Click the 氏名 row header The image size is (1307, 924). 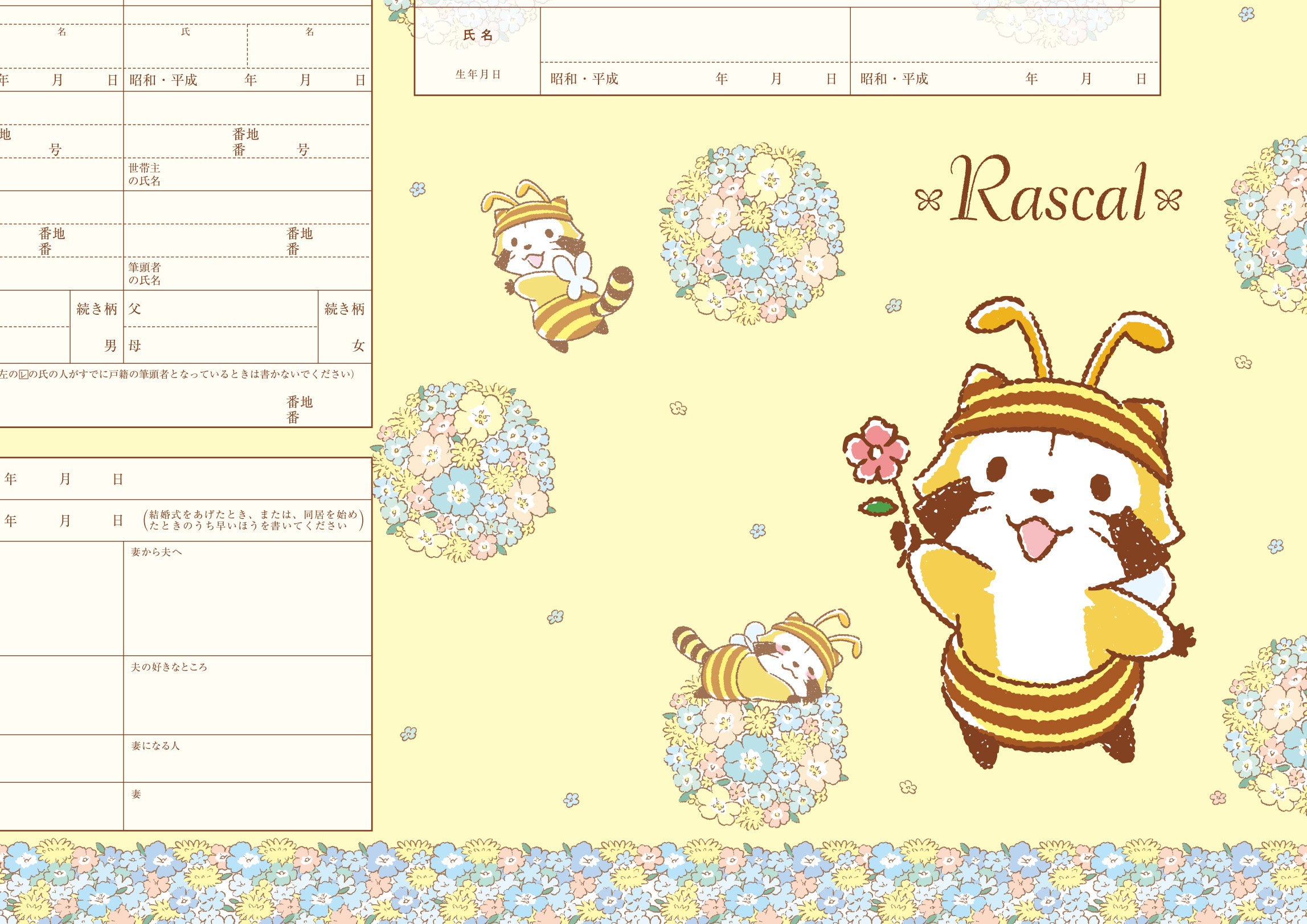pyautogui.click(x=478, y=35)
